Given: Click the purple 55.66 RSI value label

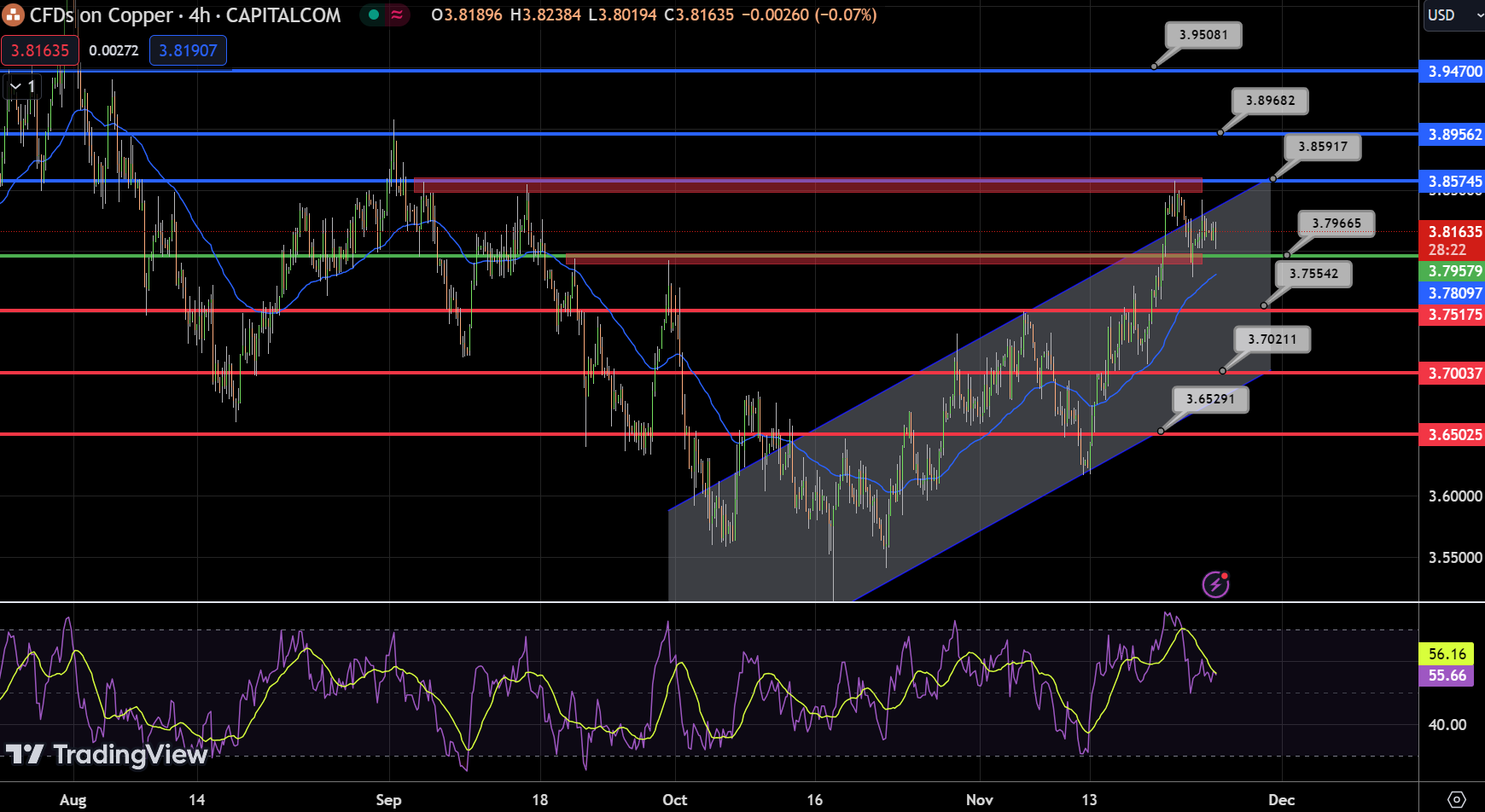Looking at the screenshot, I should (x=1447, y=676).
